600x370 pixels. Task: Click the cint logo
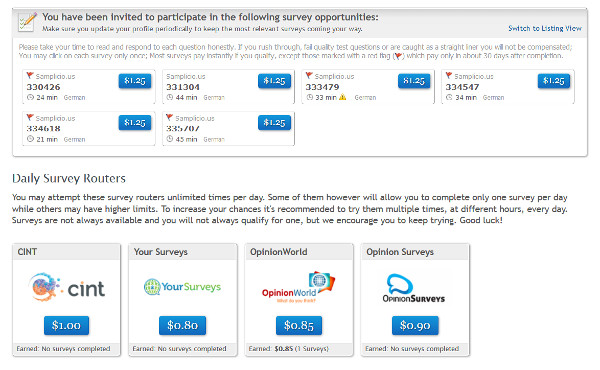(x=67, y=287)
